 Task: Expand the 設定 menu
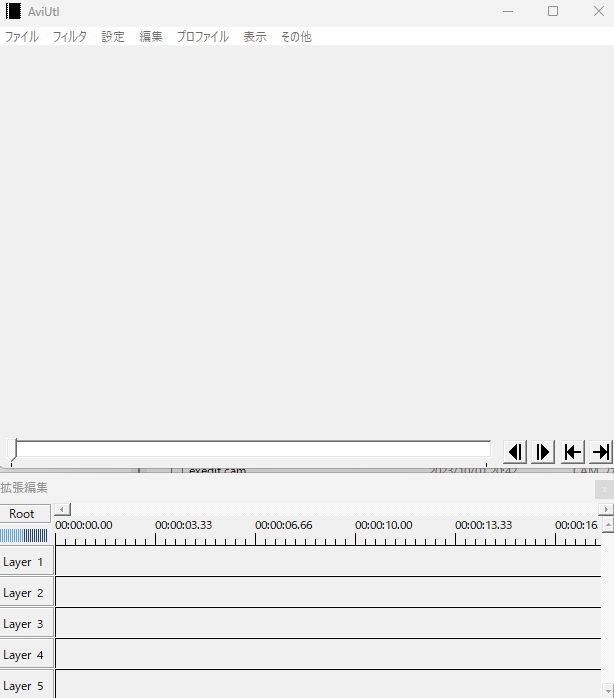coord(113,36)
